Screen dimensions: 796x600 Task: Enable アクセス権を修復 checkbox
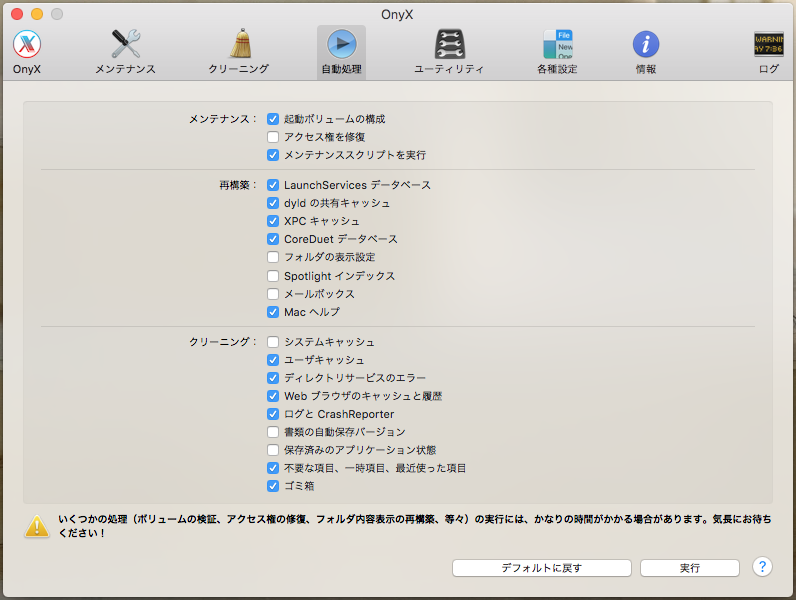pyautogui.click(x=273, y=137)
